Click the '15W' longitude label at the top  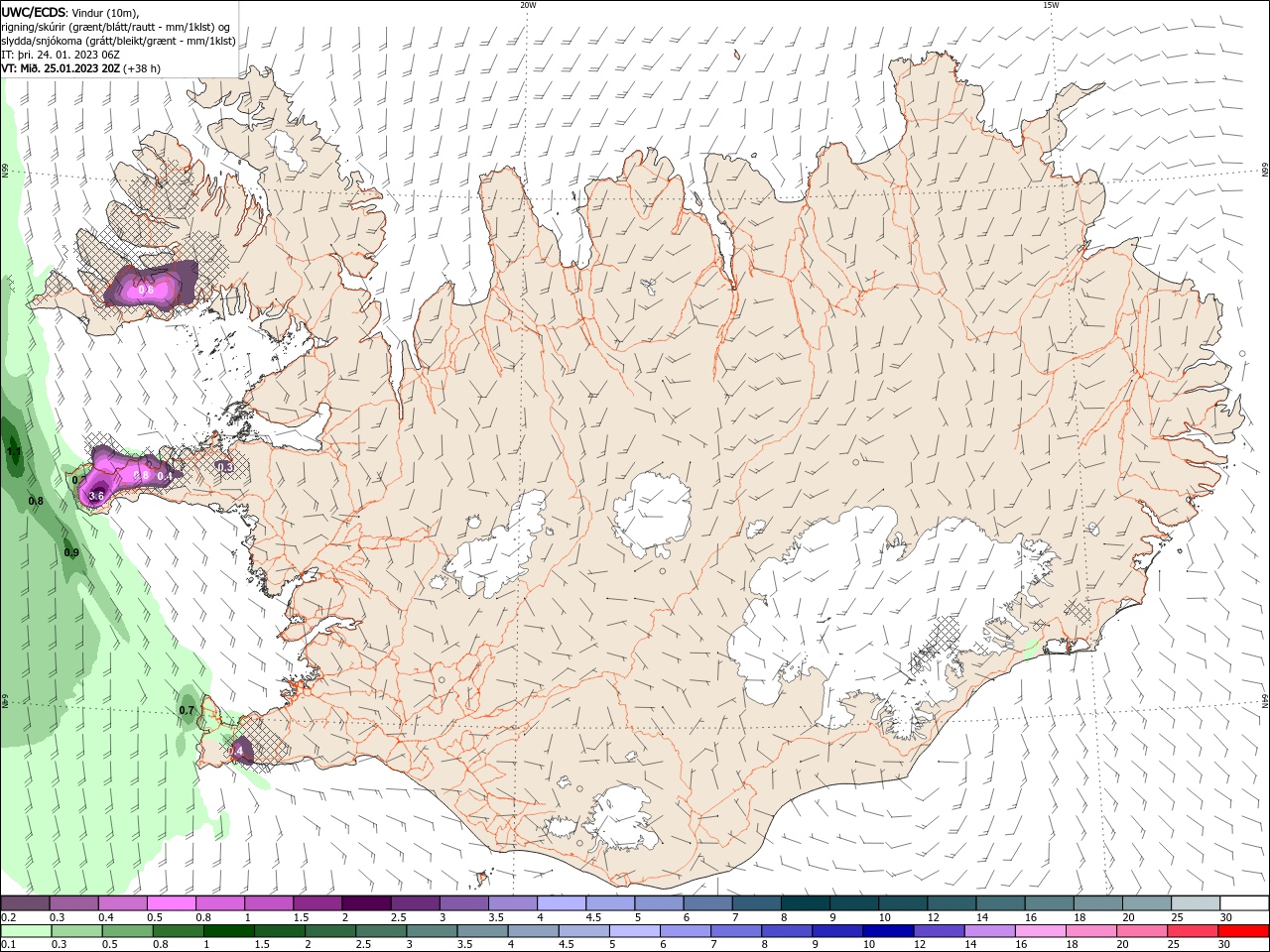pos(1051,5)
